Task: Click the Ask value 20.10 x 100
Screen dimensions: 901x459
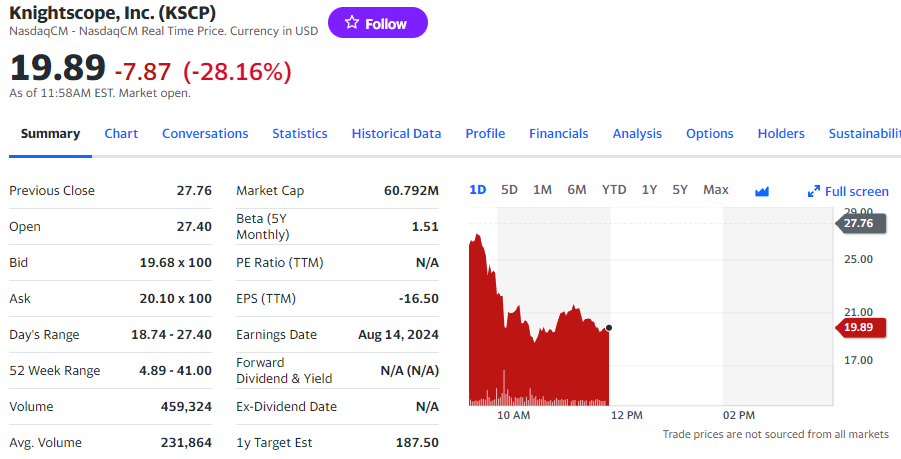Action: pyautogui.click(x=176, y=299)
